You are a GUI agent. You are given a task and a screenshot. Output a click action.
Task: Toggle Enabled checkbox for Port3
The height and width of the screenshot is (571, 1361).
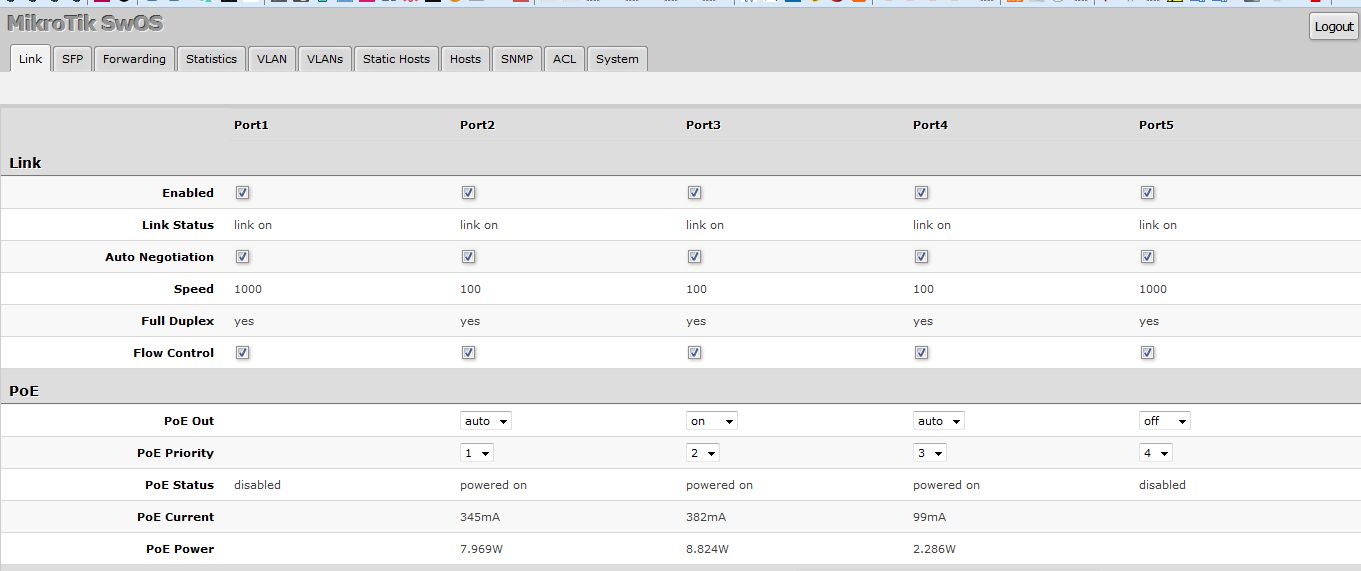pyautogui.click(x=694, y=192)
